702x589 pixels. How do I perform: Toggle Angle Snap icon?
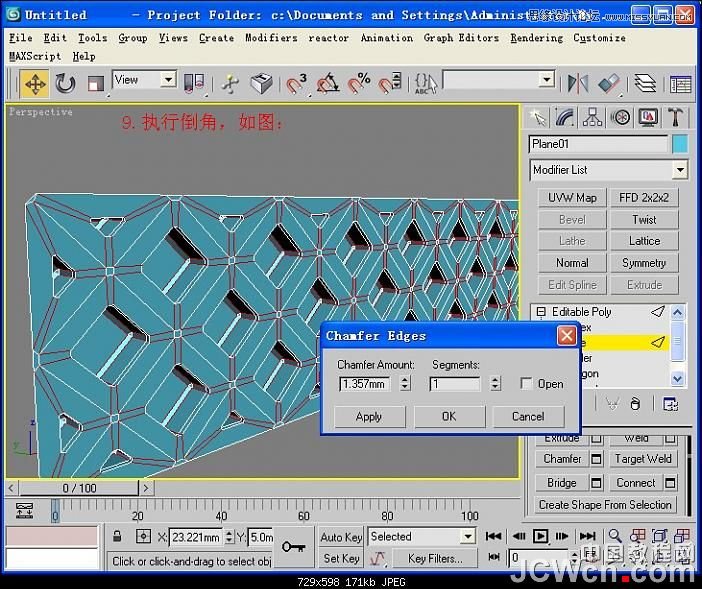coord(328,84)
